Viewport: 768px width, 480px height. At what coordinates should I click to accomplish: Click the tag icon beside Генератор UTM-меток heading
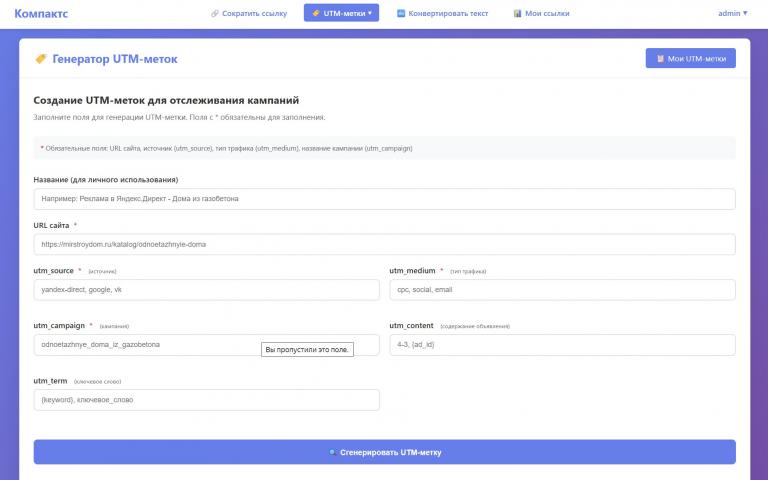click(x=40, y=58)
